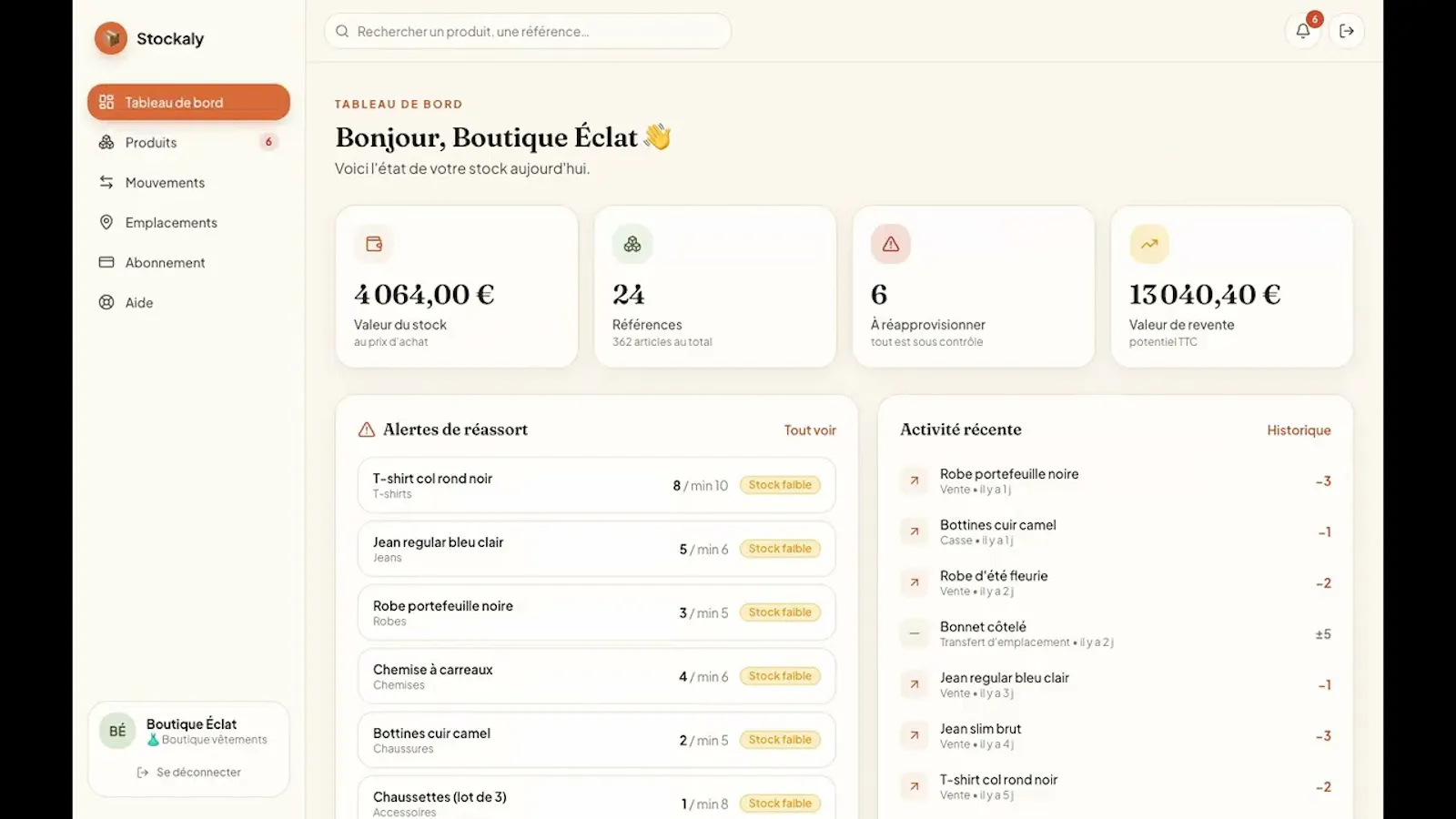Click the Boutique Éclat account name
Screen dimensions: 1456x819
tap(191, 723)
